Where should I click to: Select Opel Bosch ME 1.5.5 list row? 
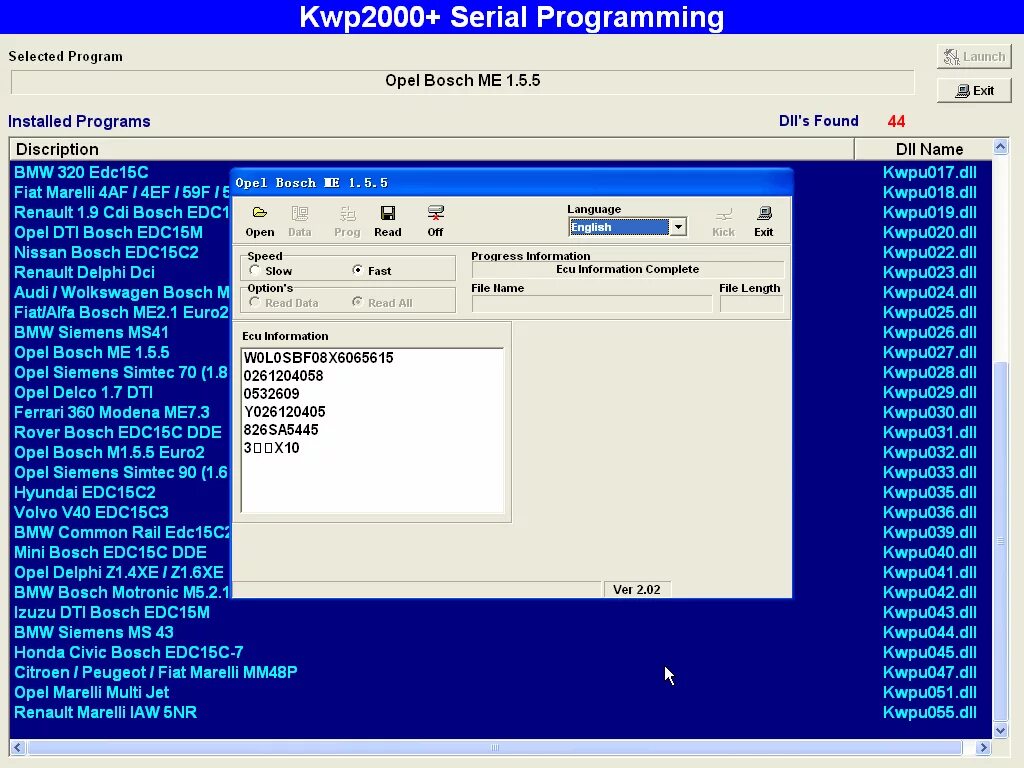click(x=91, y=353)
